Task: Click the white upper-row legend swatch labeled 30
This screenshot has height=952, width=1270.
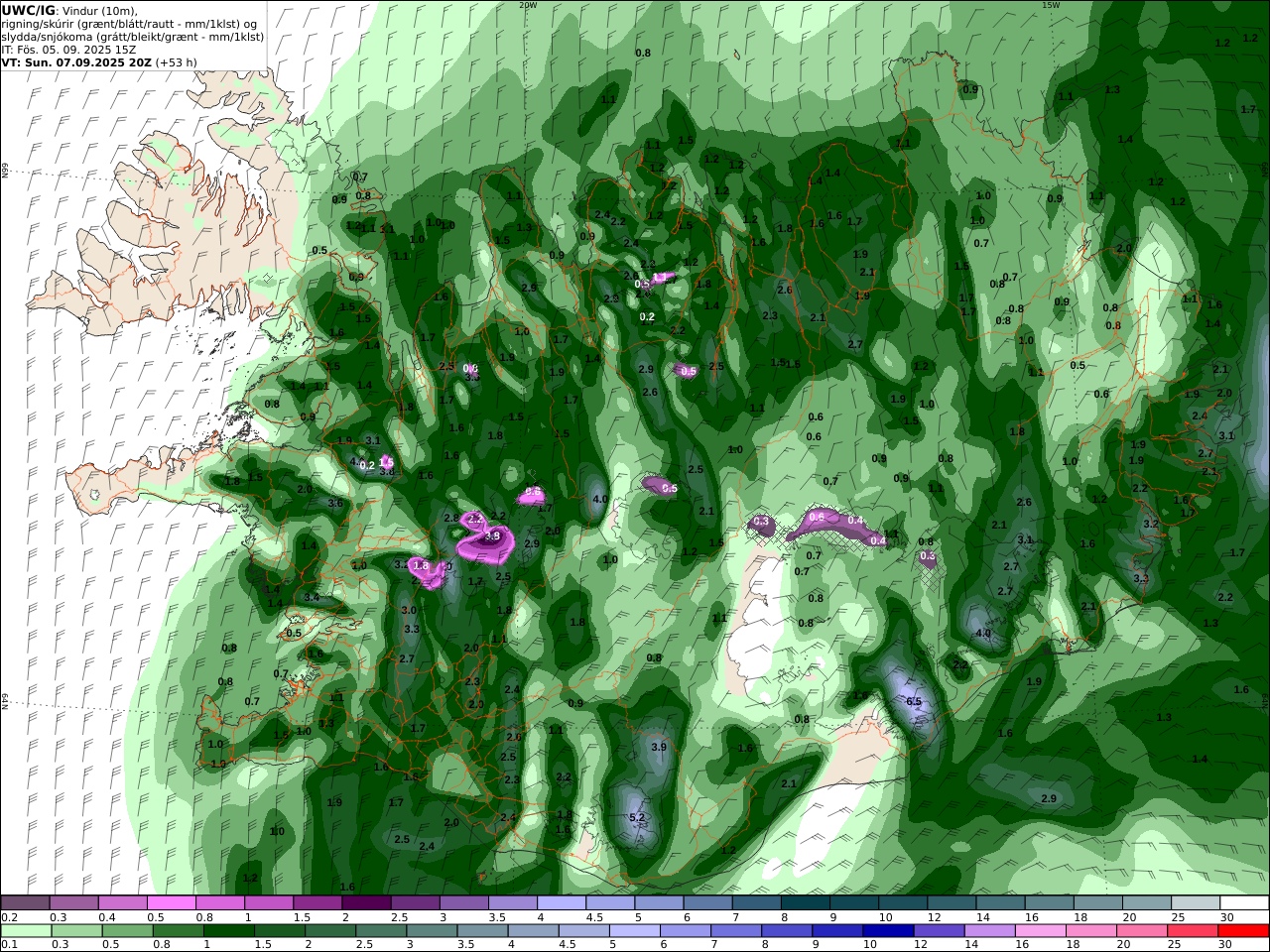Action: click(1245, 903)
